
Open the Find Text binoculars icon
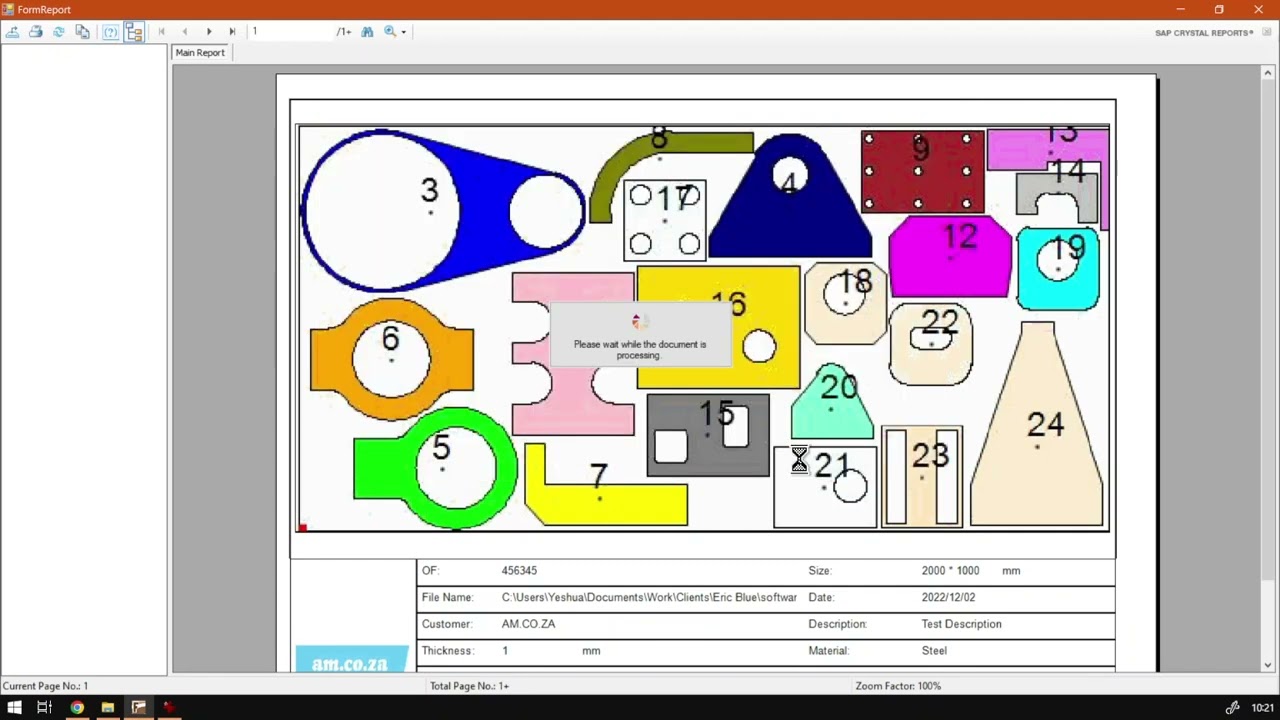tap(367, 32)
